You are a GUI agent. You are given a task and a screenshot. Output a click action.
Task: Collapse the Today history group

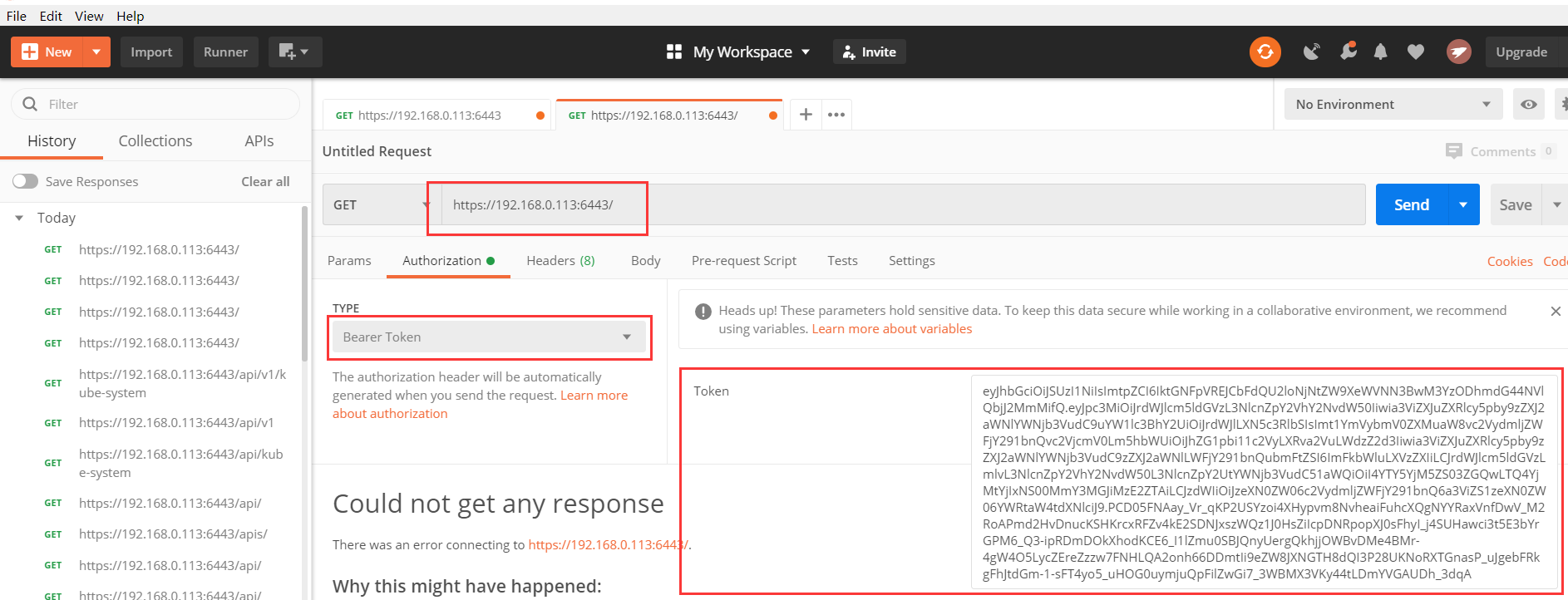pyautogui.click(x=19, y=218)
